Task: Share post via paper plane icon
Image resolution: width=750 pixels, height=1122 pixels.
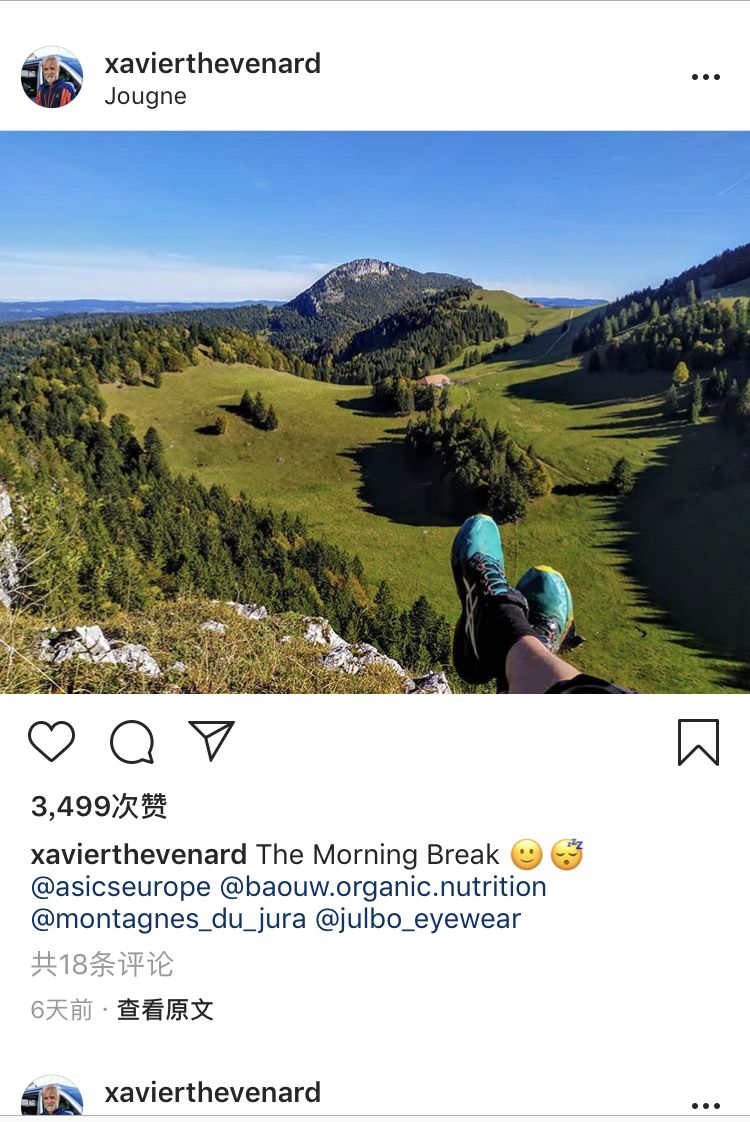Action: 212,740
